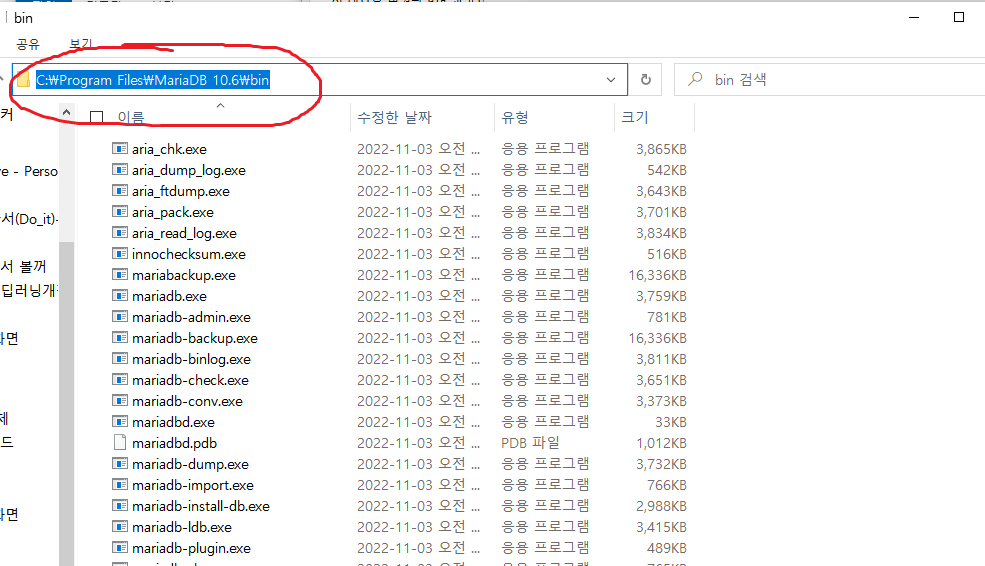This screenshot has height=566, width=985.
Task: Click the navigation pane scrollbar thumb
Action: 67,402
